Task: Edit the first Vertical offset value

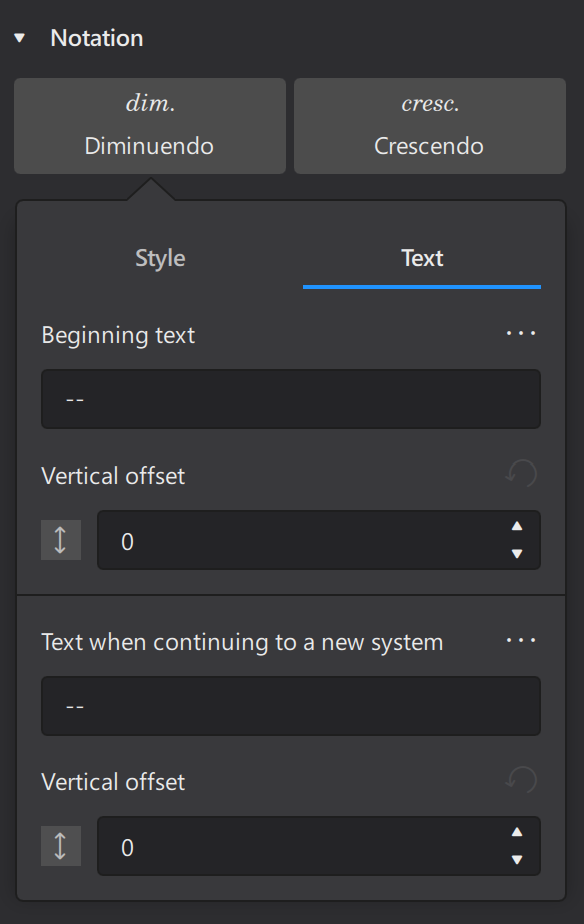Action: (300, 540)
